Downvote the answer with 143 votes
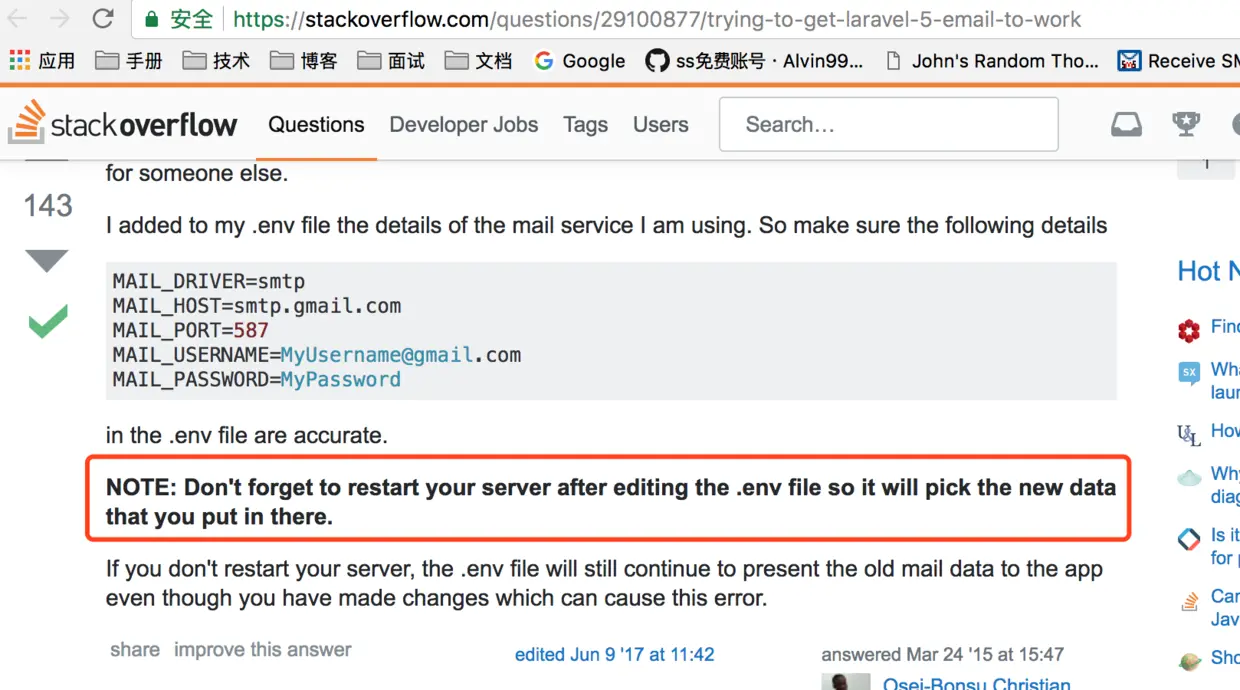This screenshot has width=1240, height=690. (47, 260)
